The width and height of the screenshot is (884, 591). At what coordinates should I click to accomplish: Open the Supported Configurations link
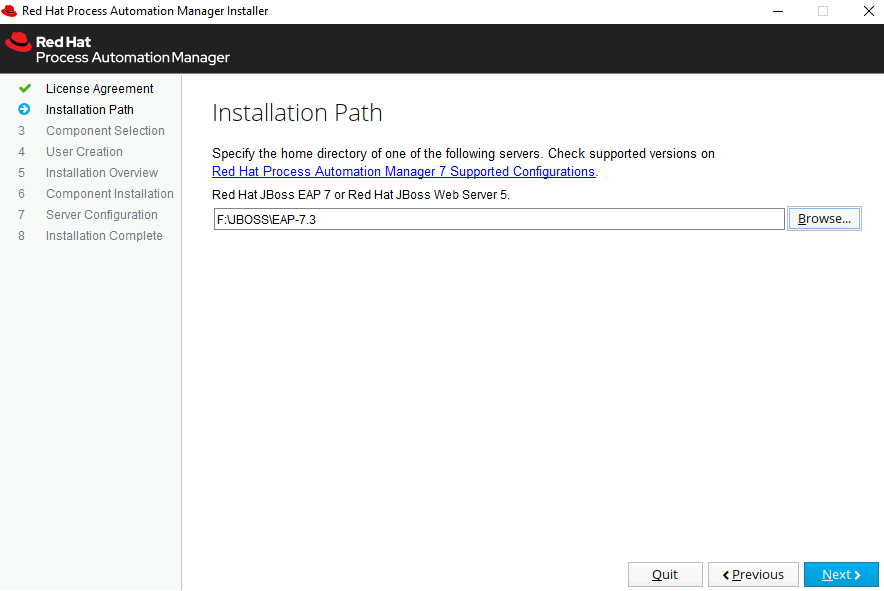point(403,171)
